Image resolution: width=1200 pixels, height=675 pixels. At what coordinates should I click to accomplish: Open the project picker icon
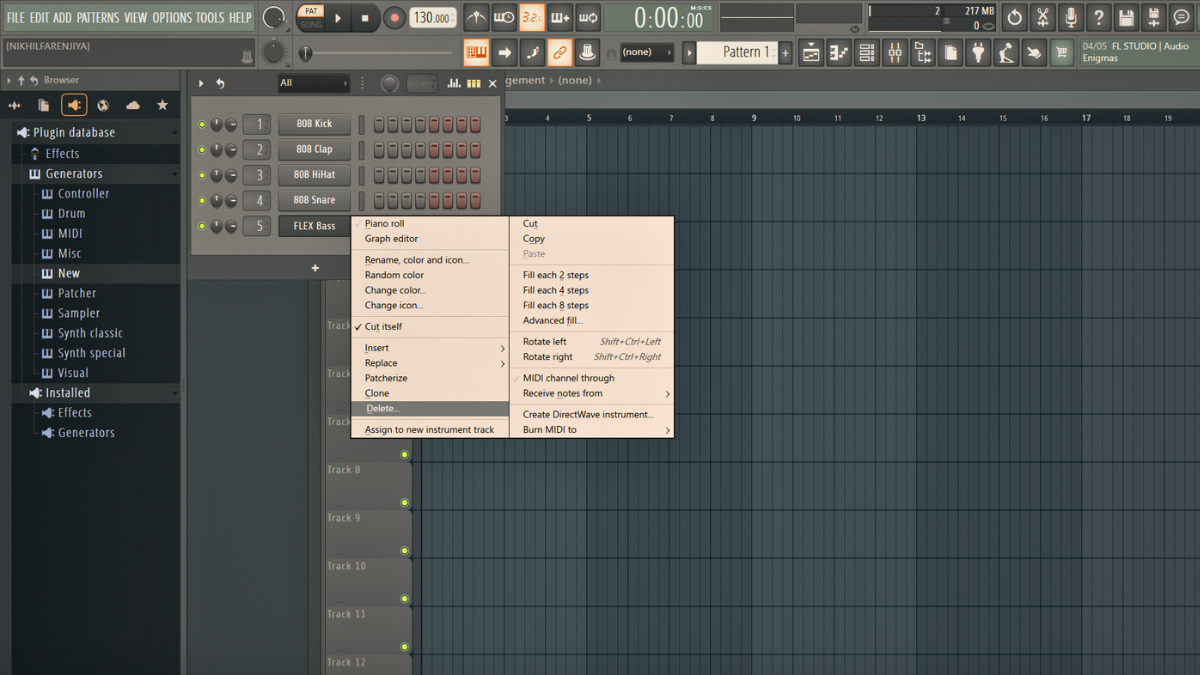tap(951, 52)
